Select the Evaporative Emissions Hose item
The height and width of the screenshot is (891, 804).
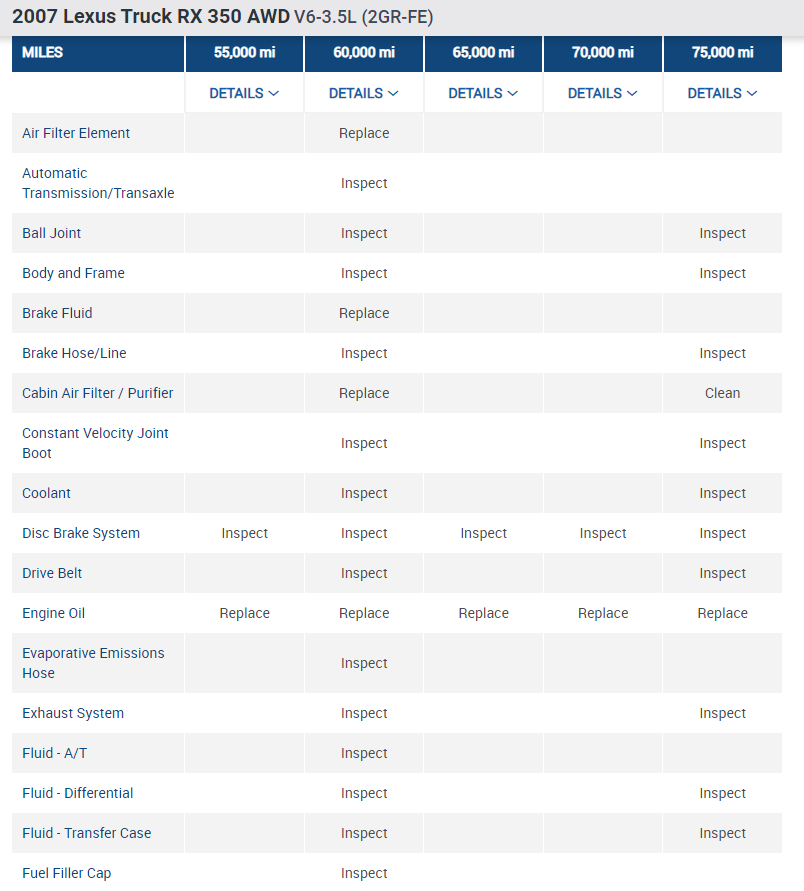click(x=93, y=663)
